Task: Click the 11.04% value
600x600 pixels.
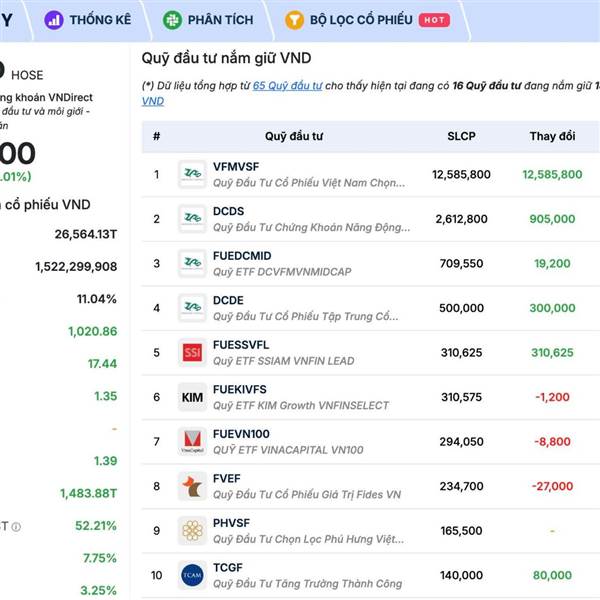Action: [x=97, y=299]
